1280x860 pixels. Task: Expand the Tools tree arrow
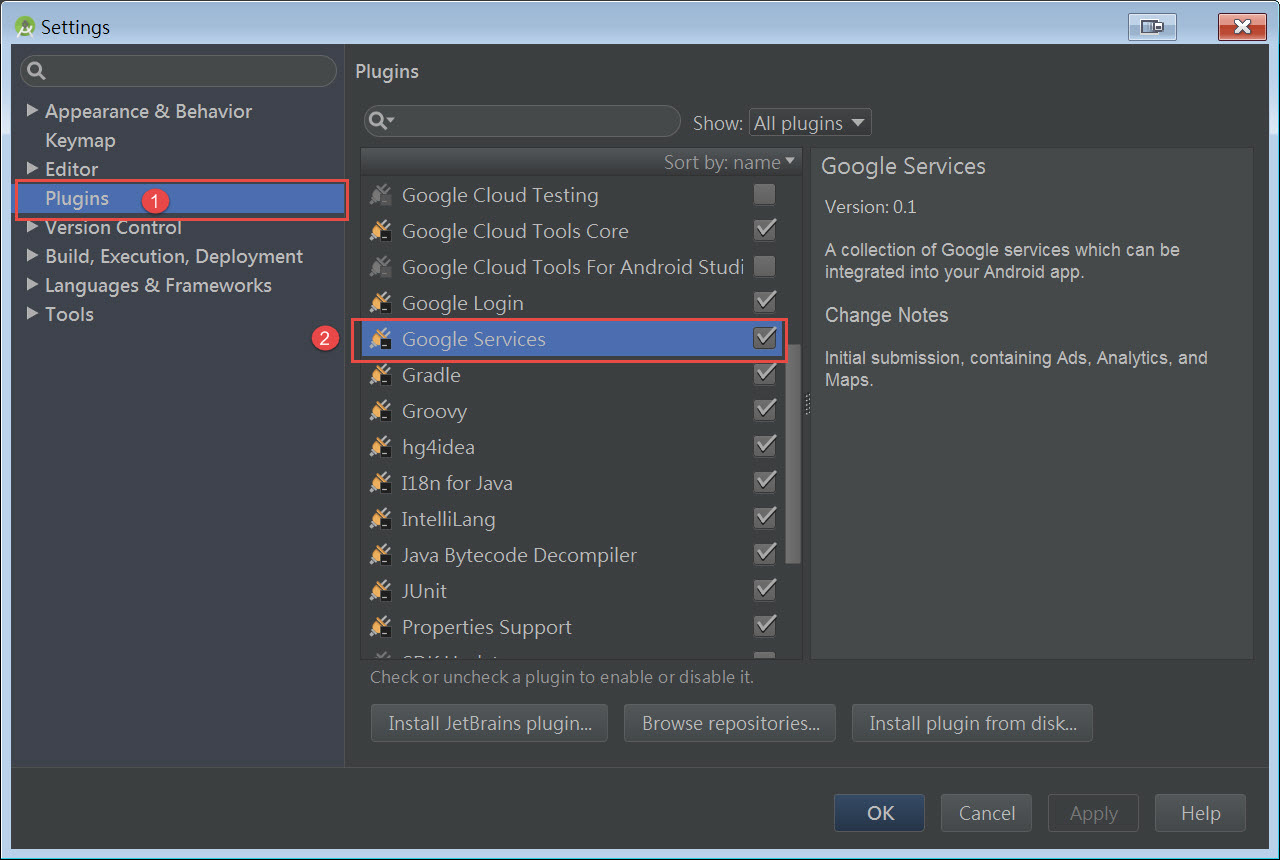click(x=32, y=313)
